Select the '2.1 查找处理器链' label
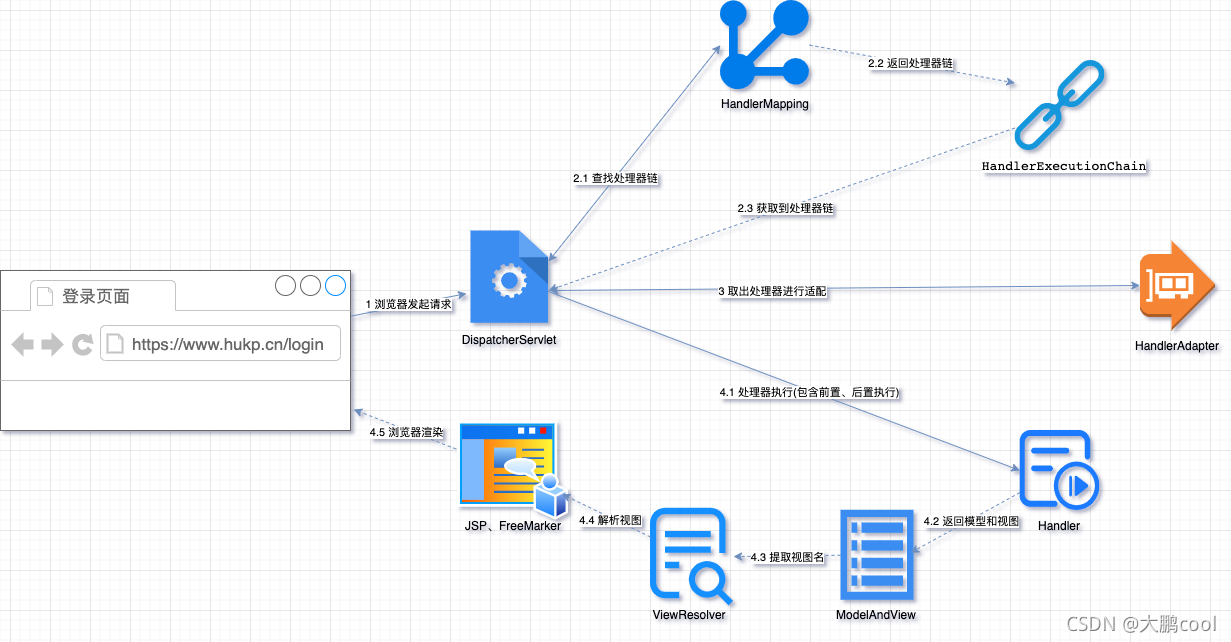This screenshot has width=1231, height=642. [615, 178]
